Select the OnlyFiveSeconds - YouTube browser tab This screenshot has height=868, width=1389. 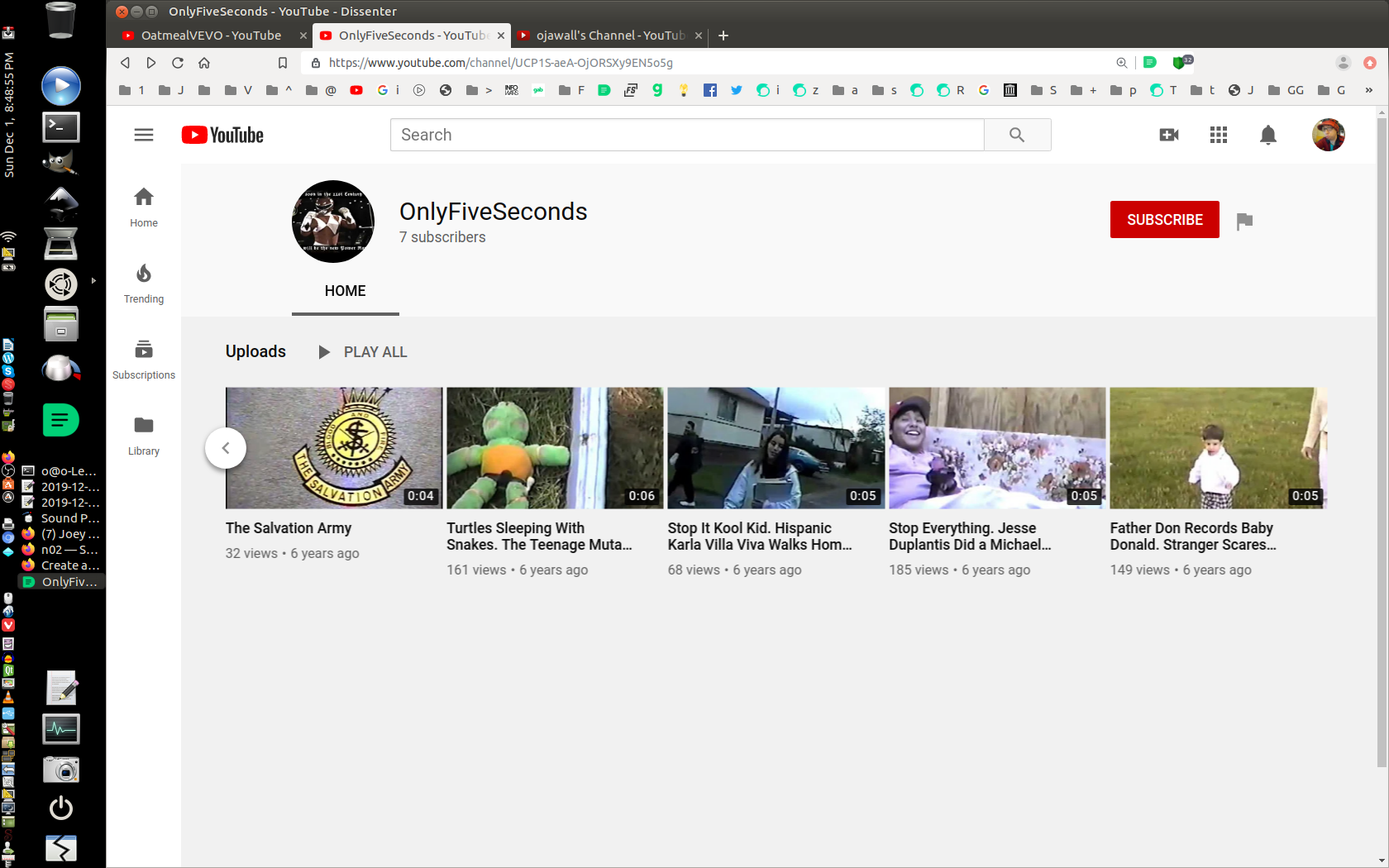click(x=412, y=36)
